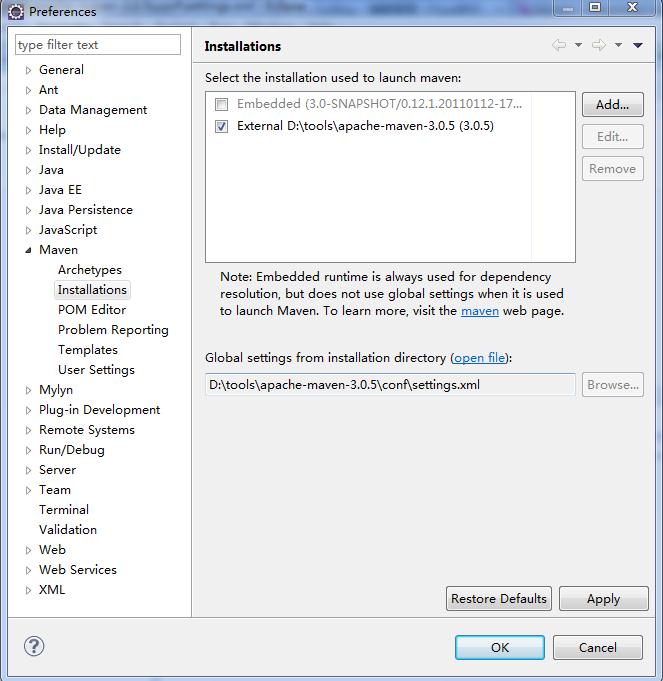Expand the Remote Systems node

pyautogui.click(x=28, y=430)
